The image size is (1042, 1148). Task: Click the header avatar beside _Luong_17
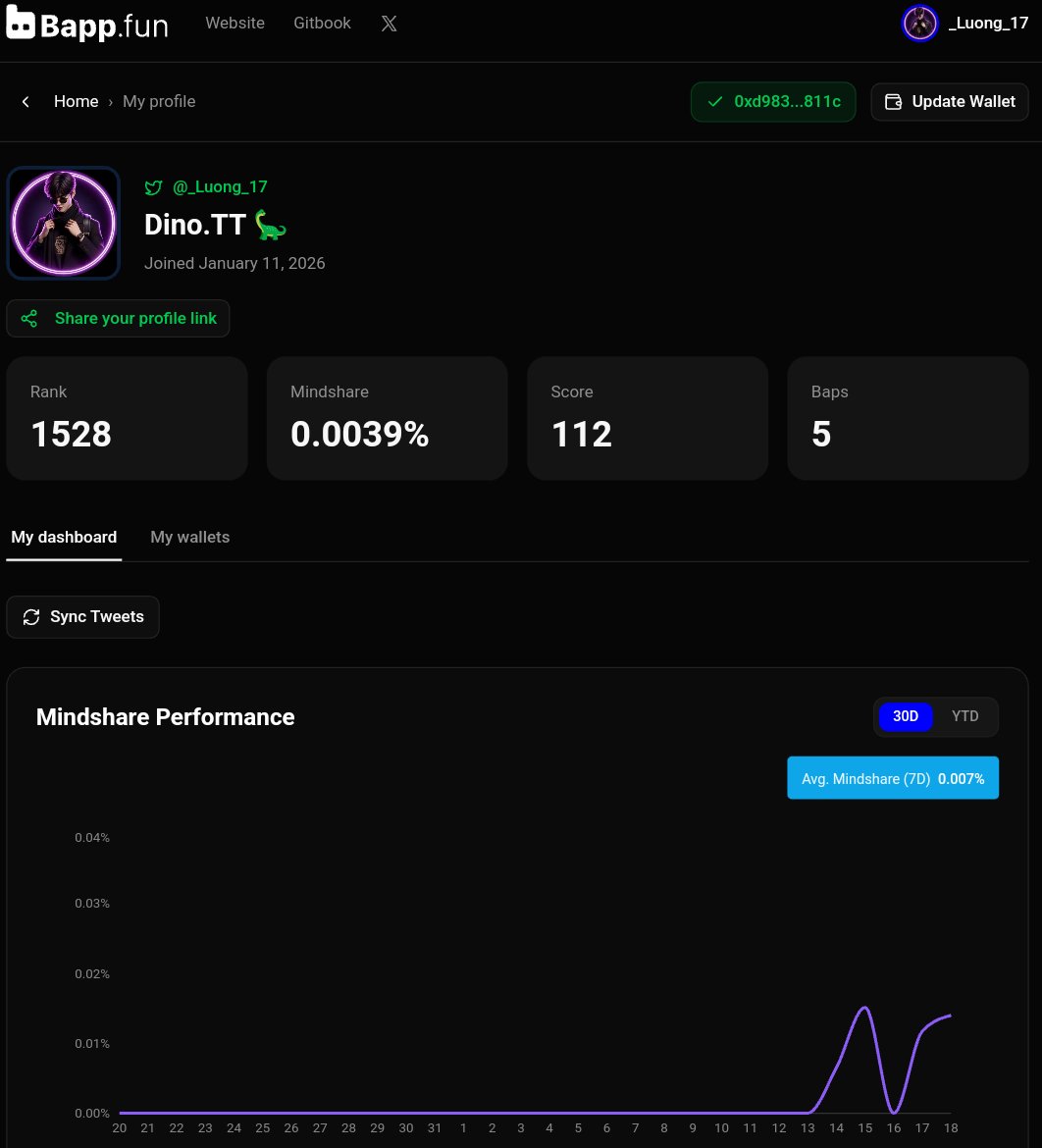point(919,24)
